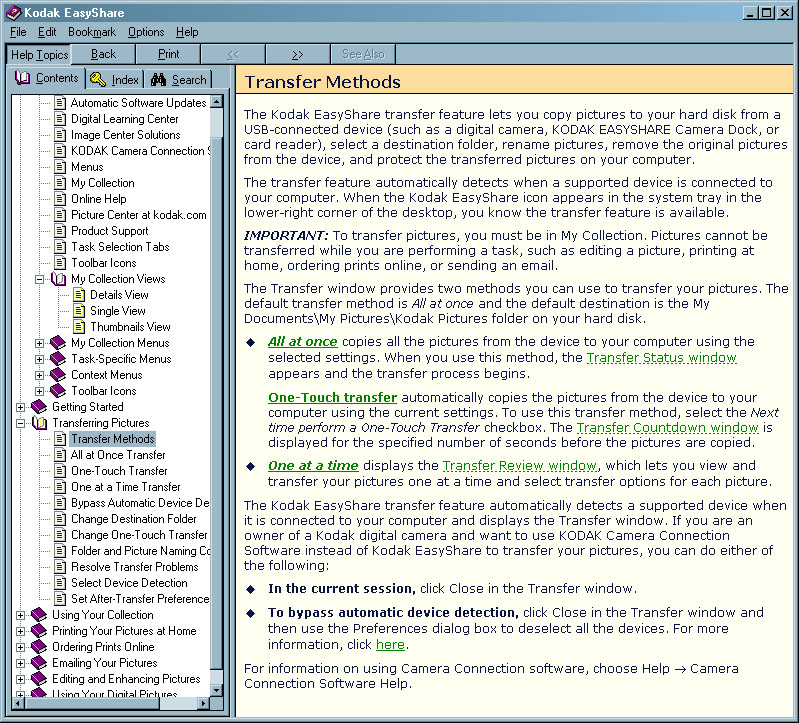Click the open book icon beside Transferring Pictures

coord(39,423)
